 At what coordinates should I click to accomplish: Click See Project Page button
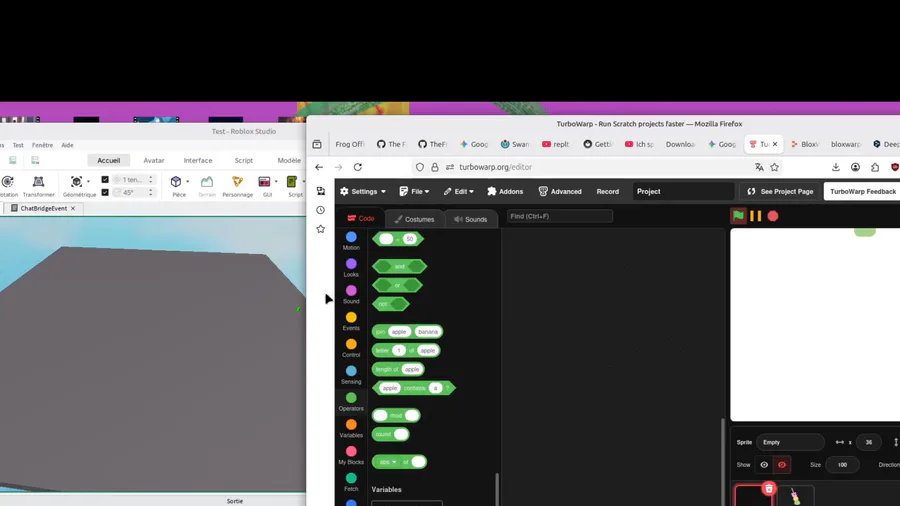pyautogui.click(x=780, y=192)
